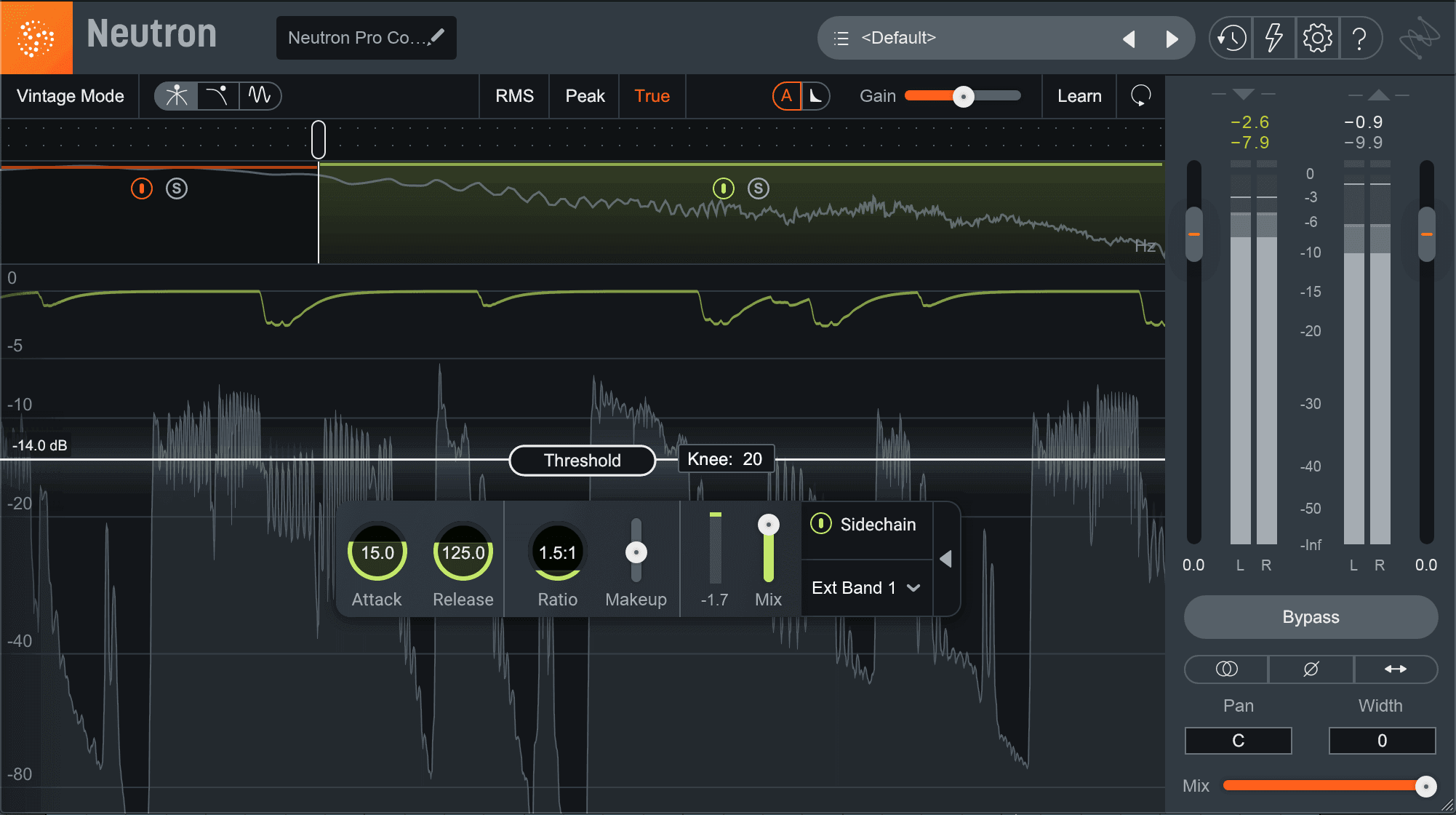
Task: Invert phase with the slashed circle icon
Action: click(1311, 669)
